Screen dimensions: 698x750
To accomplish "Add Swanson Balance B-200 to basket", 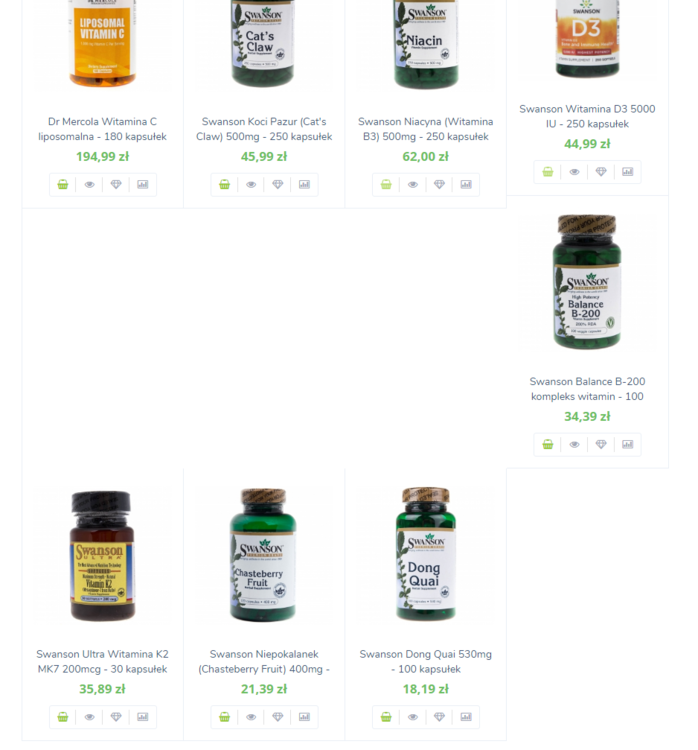I will pos(548,444).
